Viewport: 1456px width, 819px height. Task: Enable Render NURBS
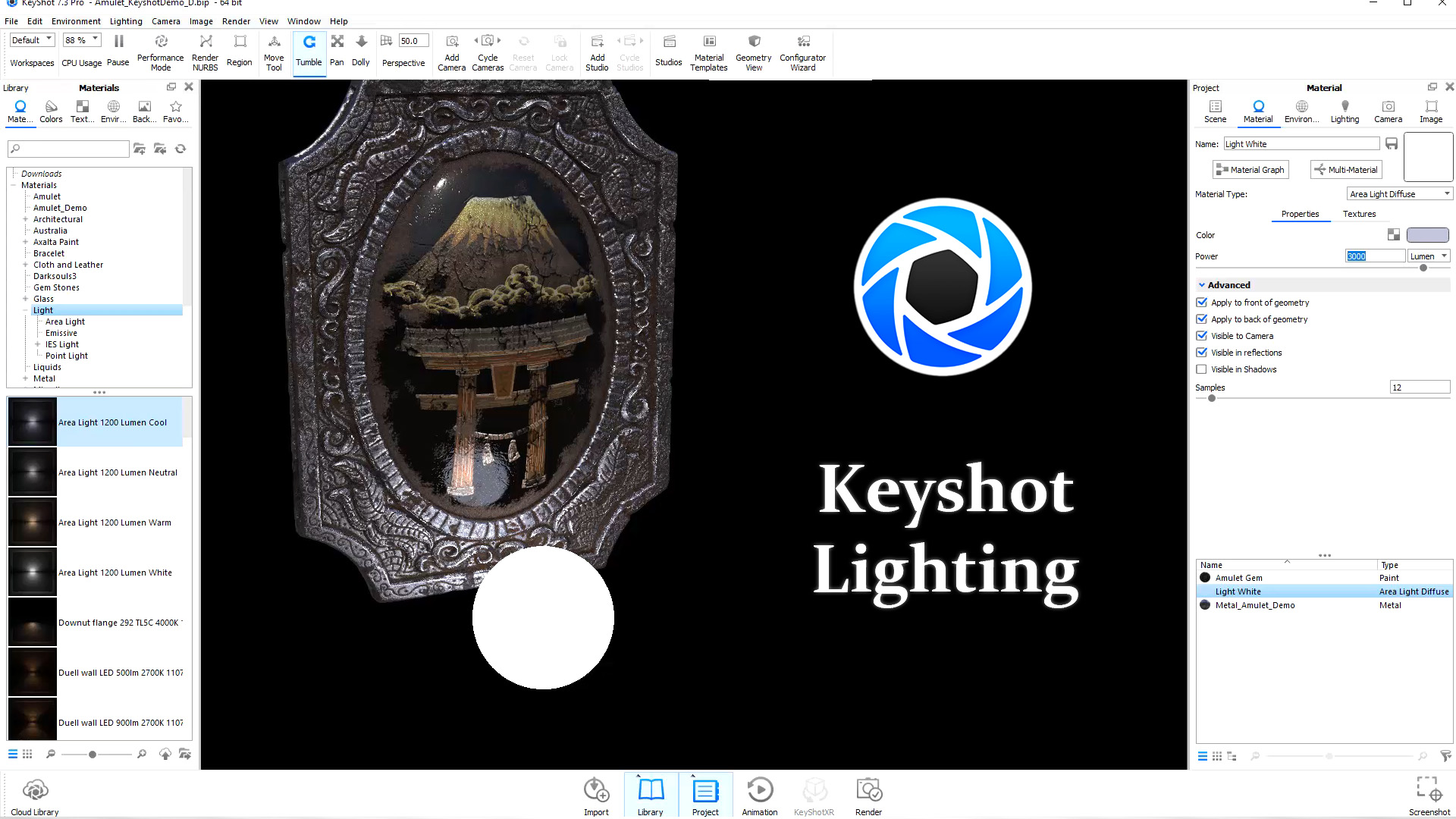coord(205,52)
